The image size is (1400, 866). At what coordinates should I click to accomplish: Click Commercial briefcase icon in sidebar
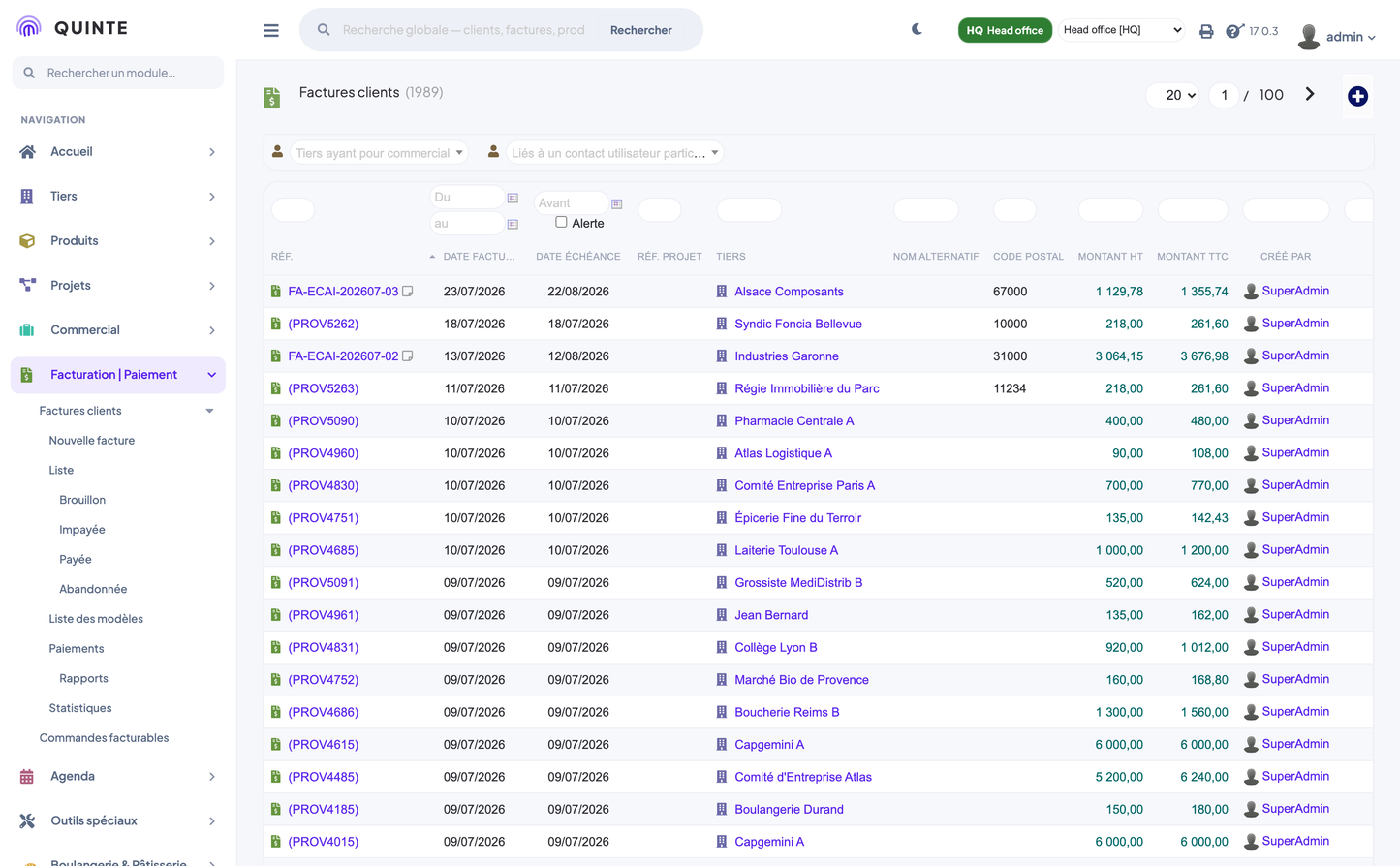click(x=27, y=329)
